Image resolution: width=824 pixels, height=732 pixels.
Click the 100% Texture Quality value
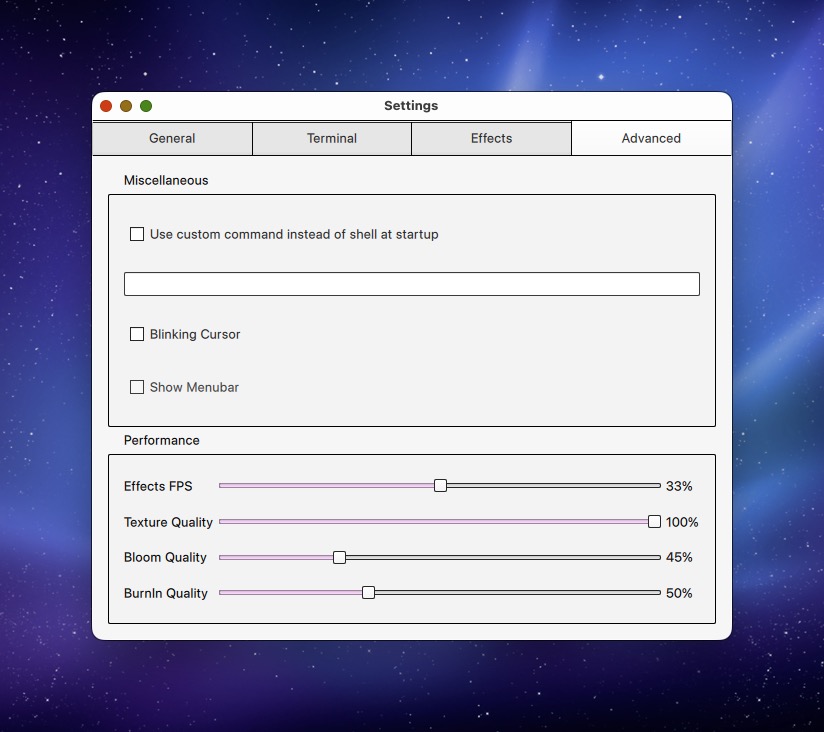coord(682,522)
